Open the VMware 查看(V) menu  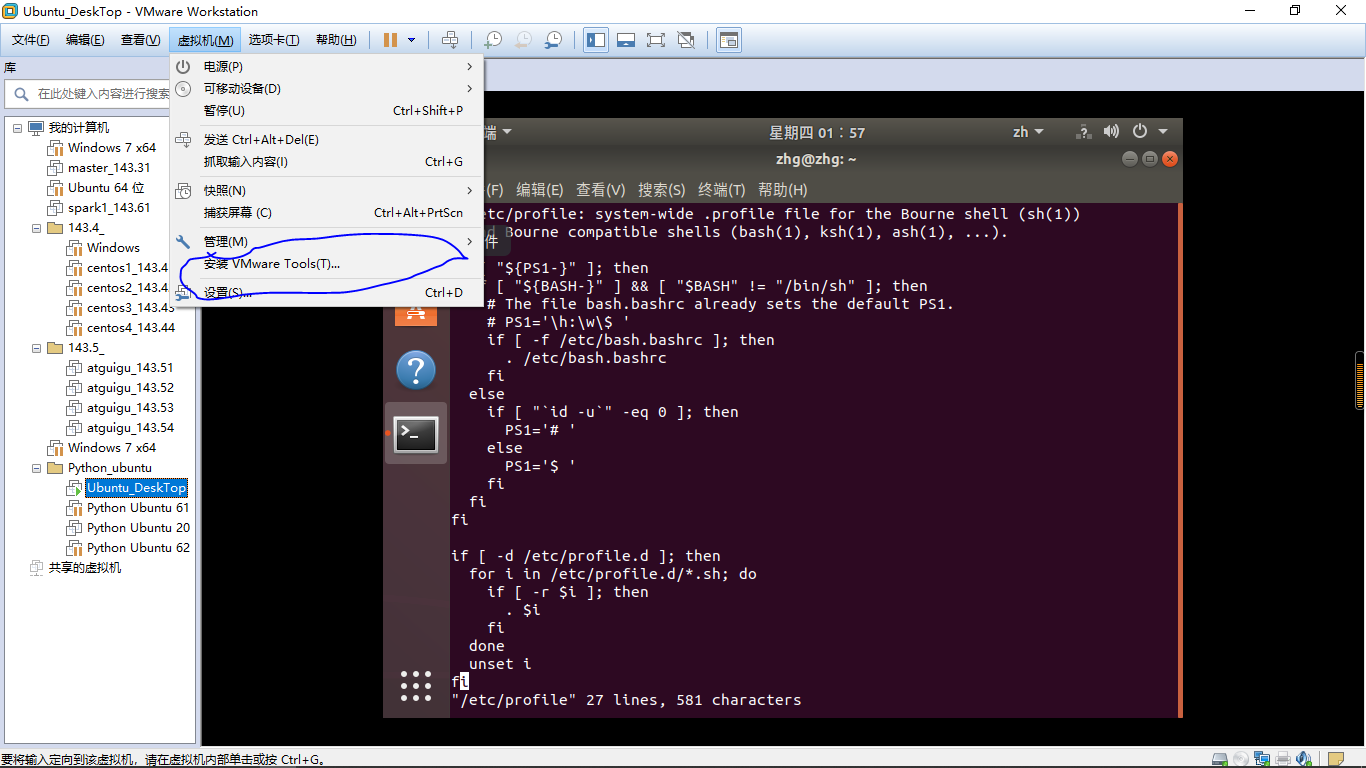pos(140,40)
